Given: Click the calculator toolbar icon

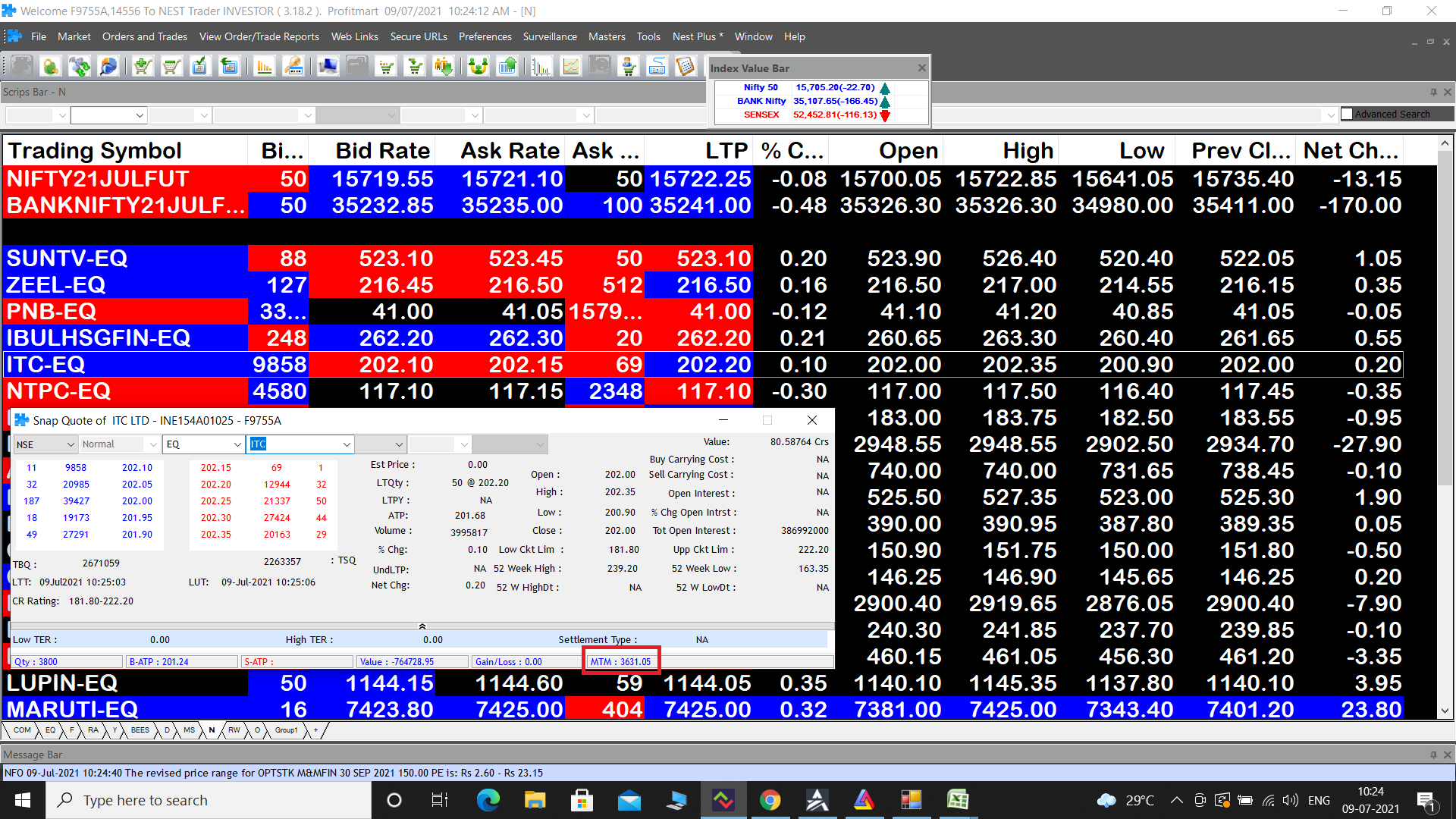Looking at the screenshot, I should tap(686, 67).
